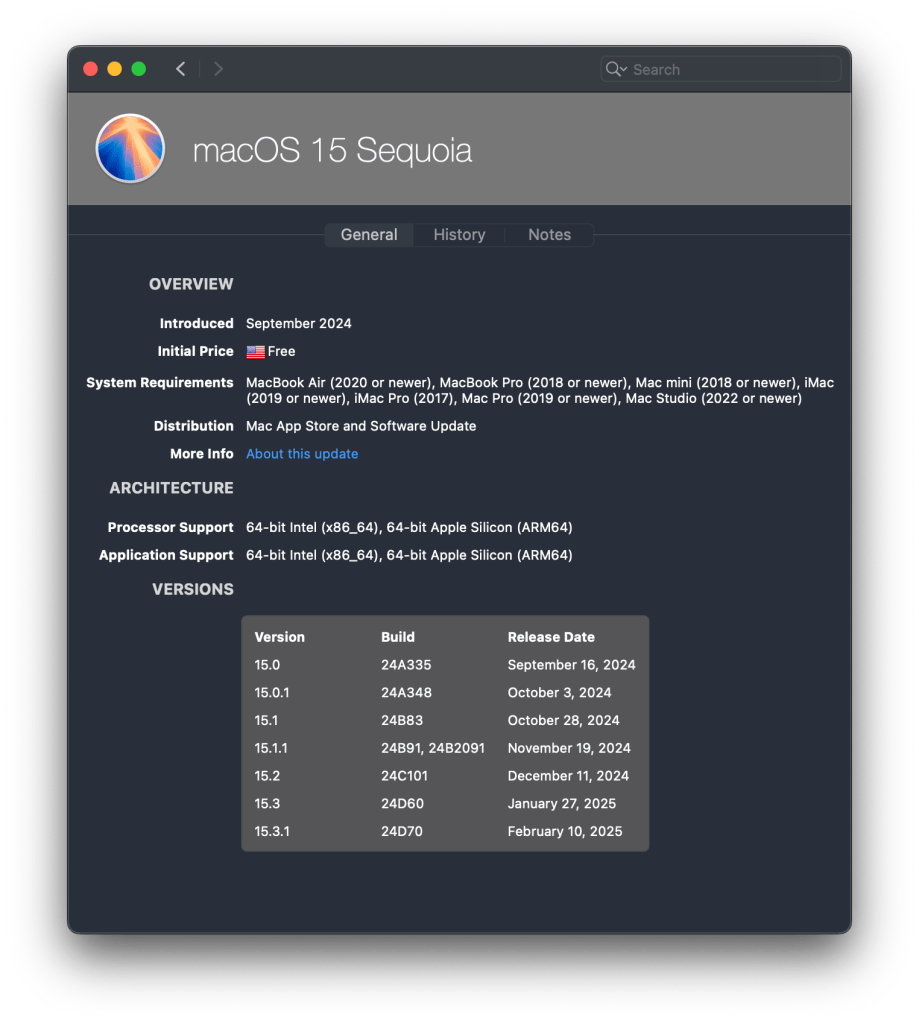Screen dimensions: 919x1023
Task: Click the US flag beside Free
Action: tap(255, 352)
